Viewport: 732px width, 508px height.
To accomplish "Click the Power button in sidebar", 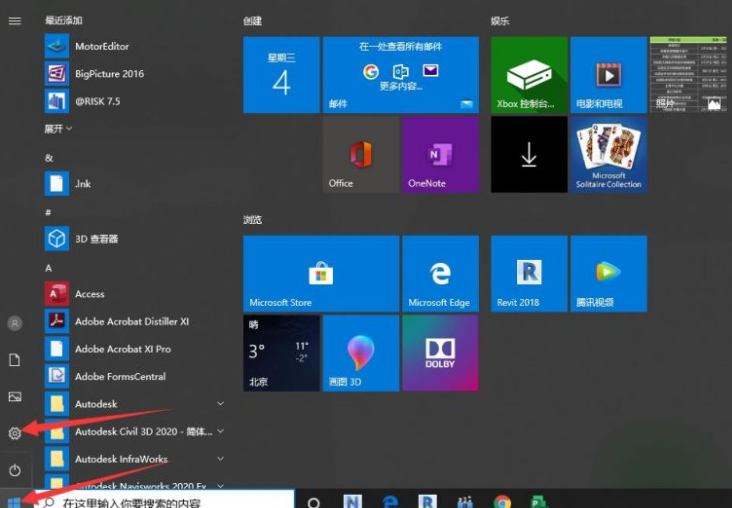I will [x=15, y=470].
